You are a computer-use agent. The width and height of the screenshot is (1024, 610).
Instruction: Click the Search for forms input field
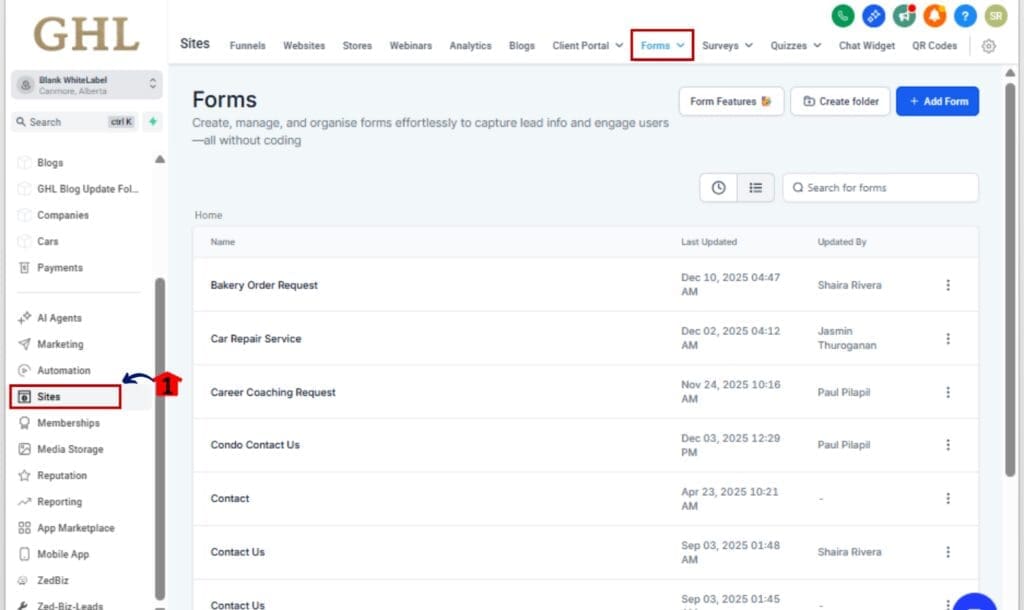click(x=880, y=187)
